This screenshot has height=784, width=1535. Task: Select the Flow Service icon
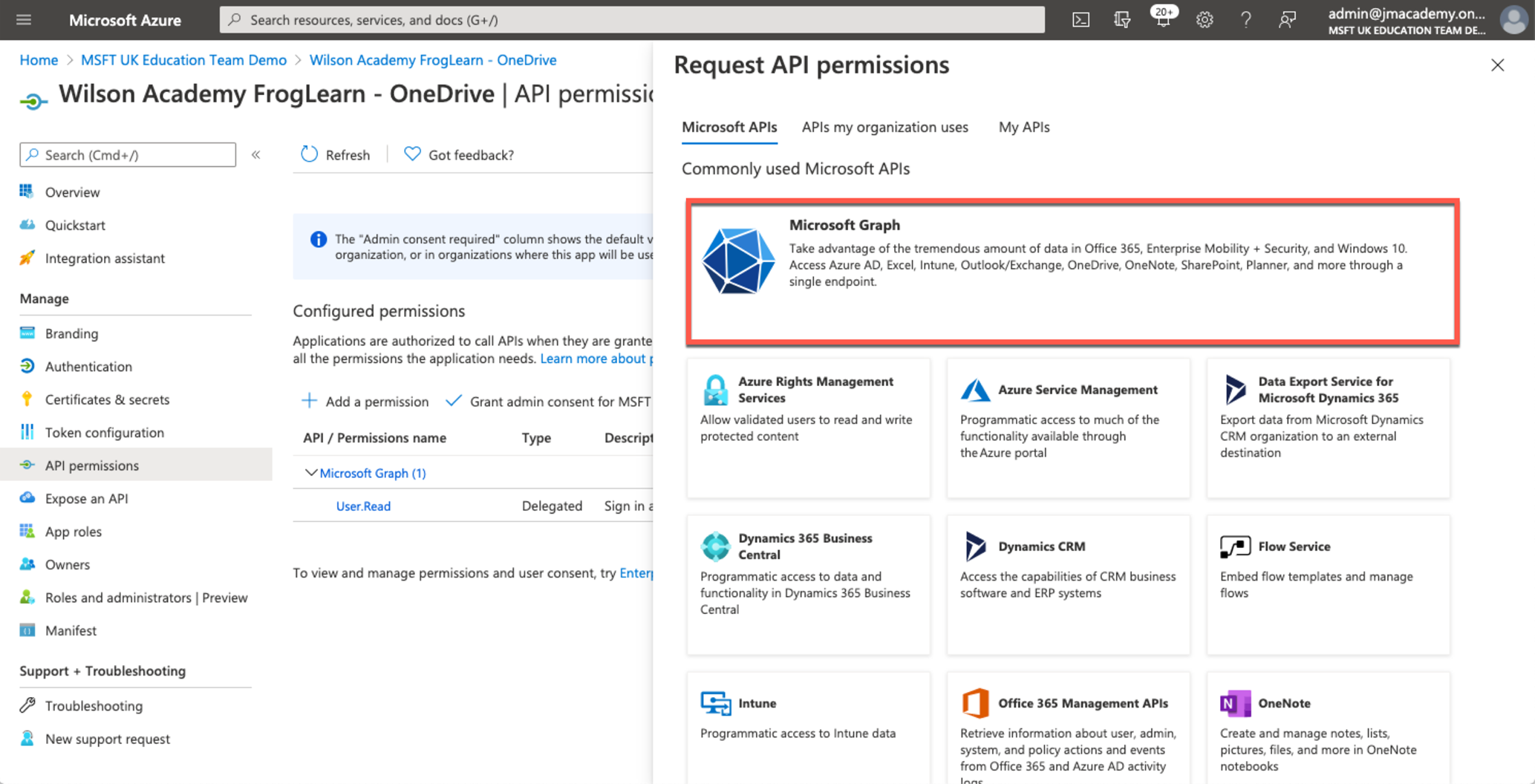(x=1235, y=547)
